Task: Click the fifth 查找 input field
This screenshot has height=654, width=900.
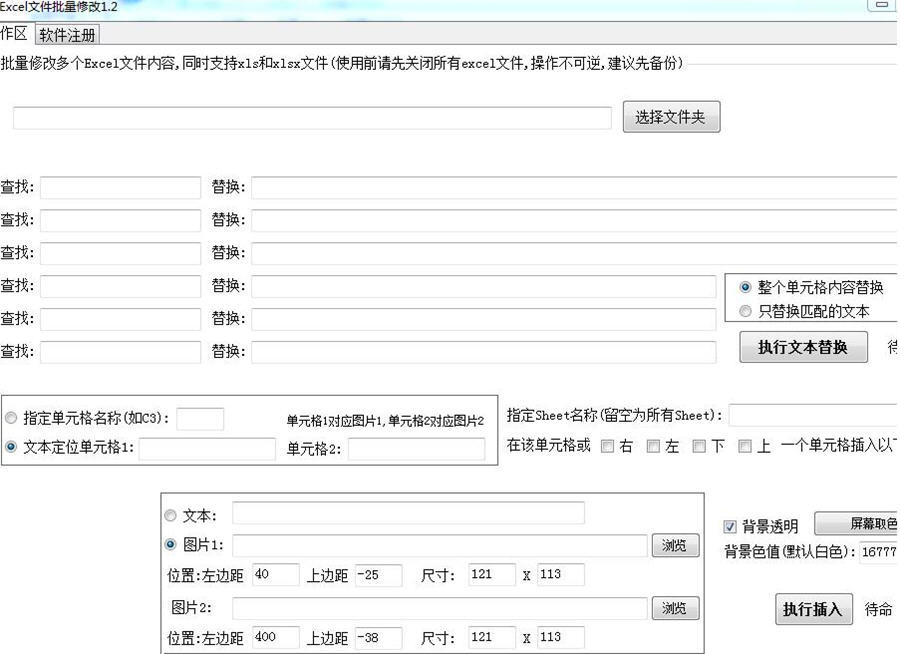Action: coord(121,319)
